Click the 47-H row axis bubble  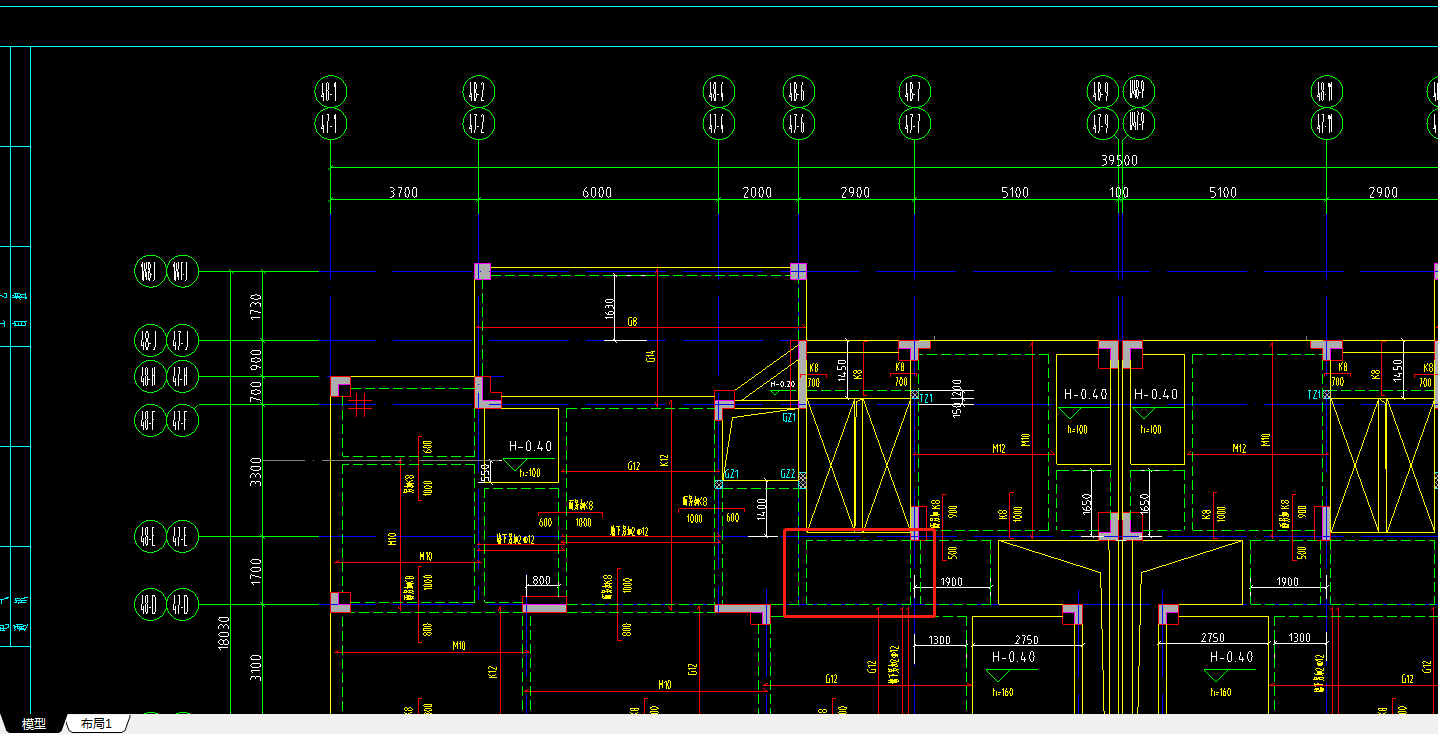point(181,377)
